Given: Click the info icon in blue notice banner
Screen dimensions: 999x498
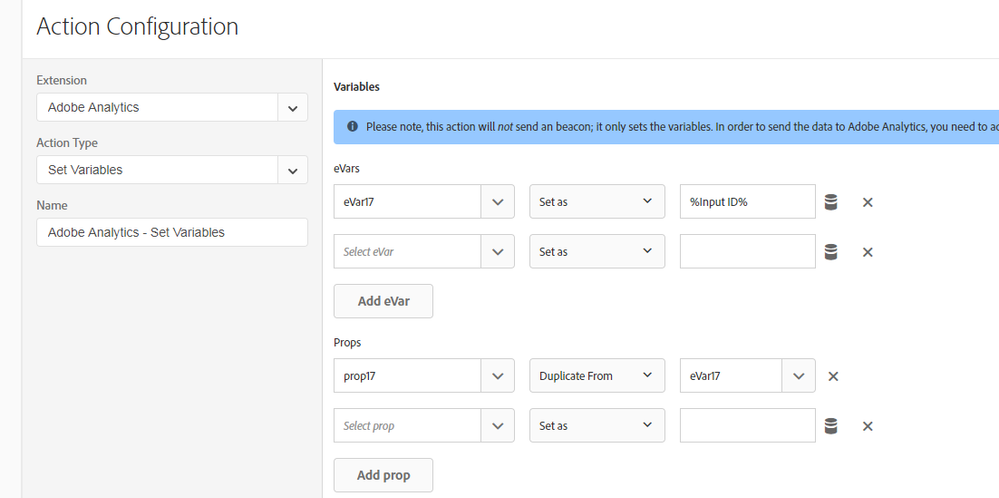Looking at the screenshot, I should [352, 127].
